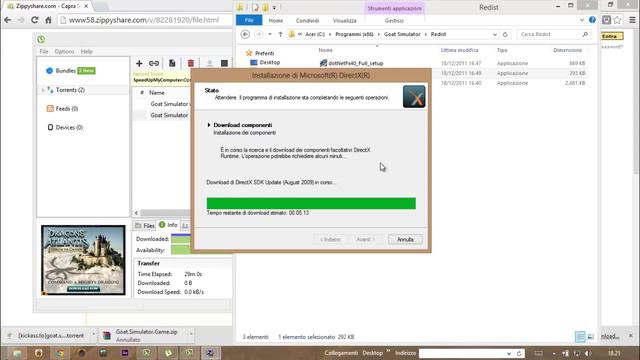Click the Stop torrent square icon
Viewport: 640px width, 360px height.
click(x=224, y=63)
